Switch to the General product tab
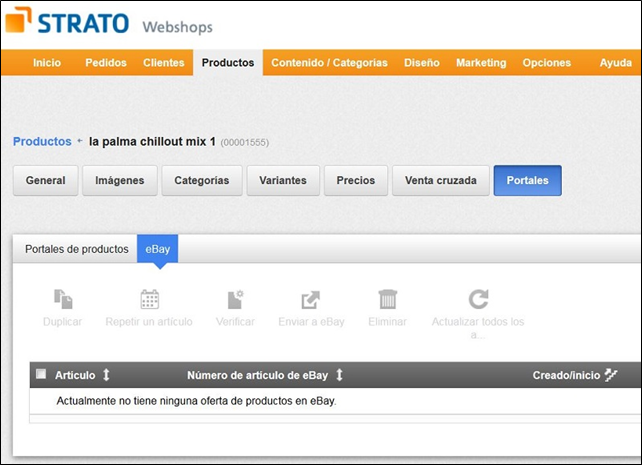 coord(45,181)
